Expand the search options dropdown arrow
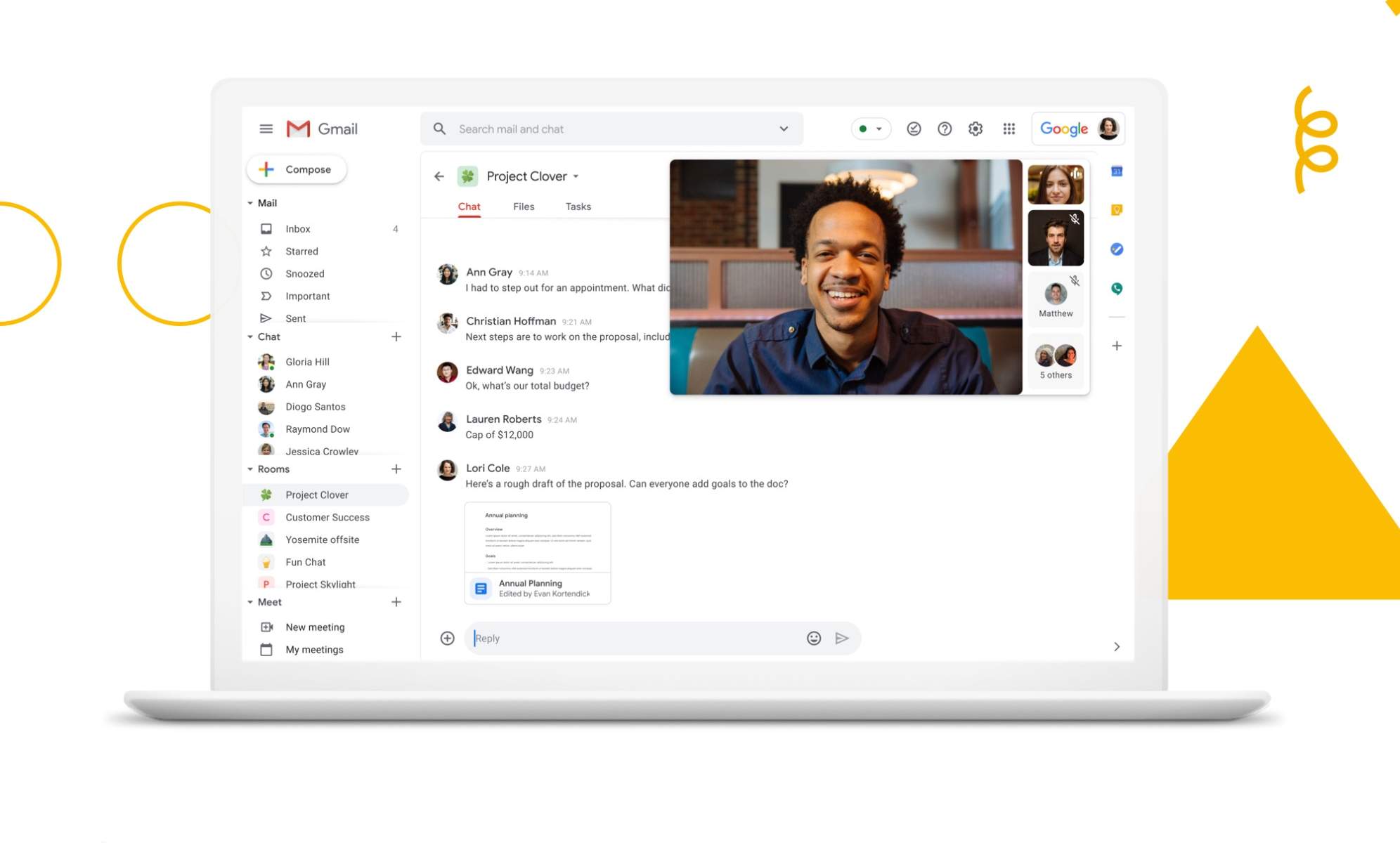Screen dimensions: 1400x843 784,129
